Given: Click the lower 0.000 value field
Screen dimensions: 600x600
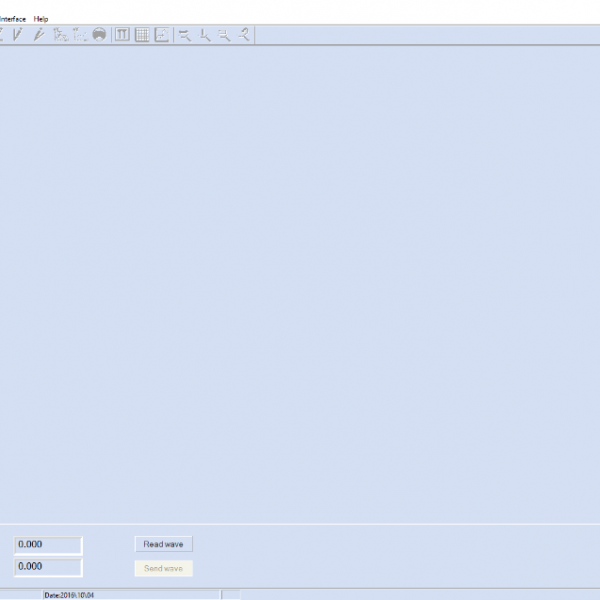Looking at the screenshot, I should [48, 567].
